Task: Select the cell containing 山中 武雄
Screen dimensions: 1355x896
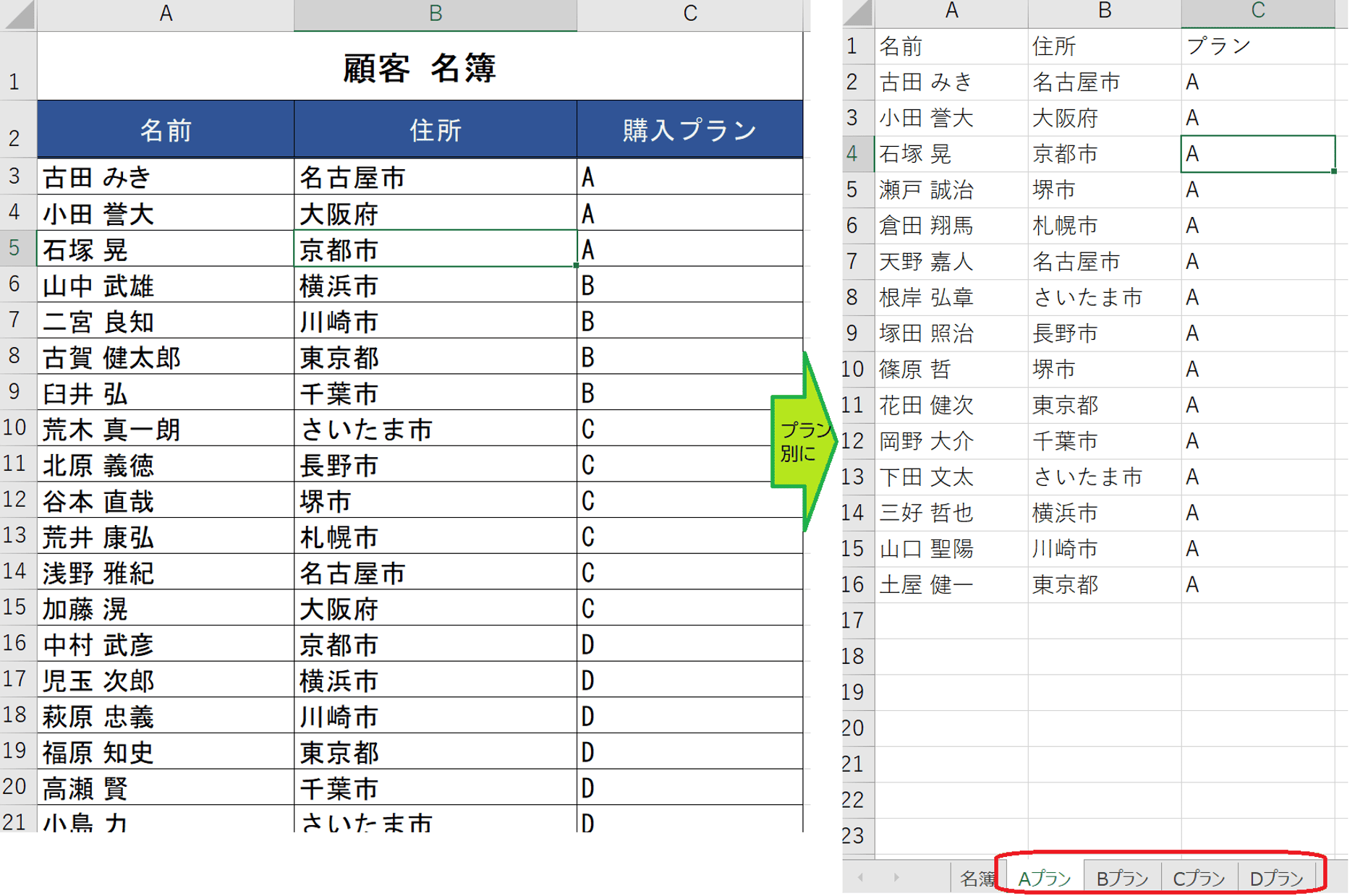Action: pyautogui.click(x=166, y=286)
